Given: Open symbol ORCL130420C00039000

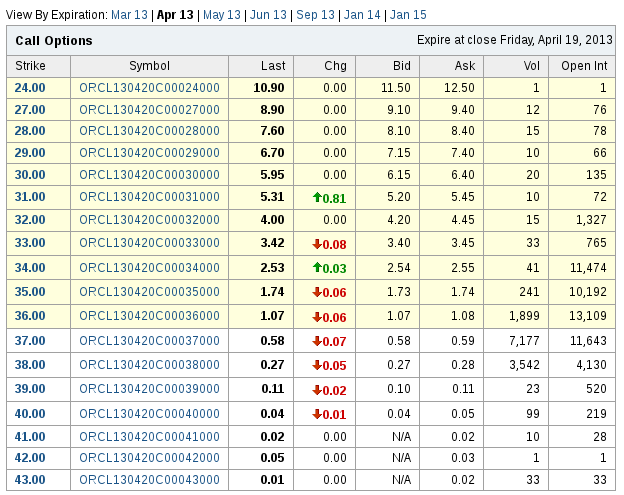Looking at the screenshot, I should click(149, 389).
